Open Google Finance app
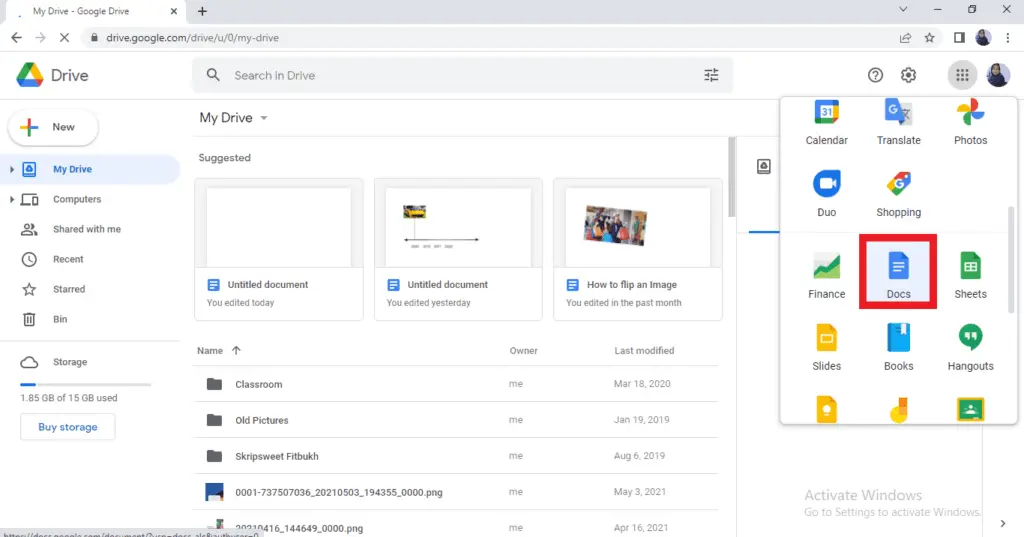 point(826,275)
